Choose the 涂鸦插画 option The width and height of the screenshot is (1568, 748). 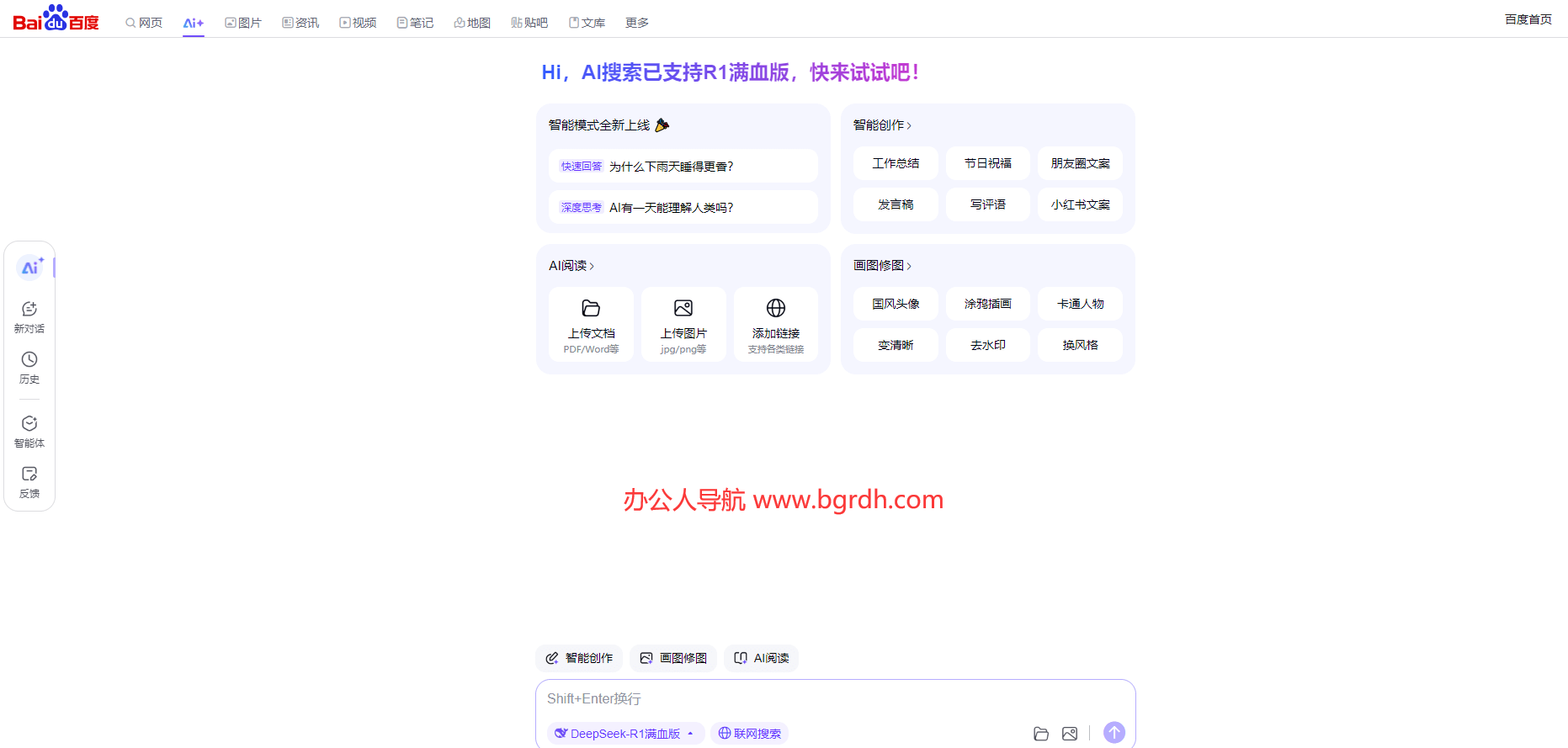coord(988,304)
